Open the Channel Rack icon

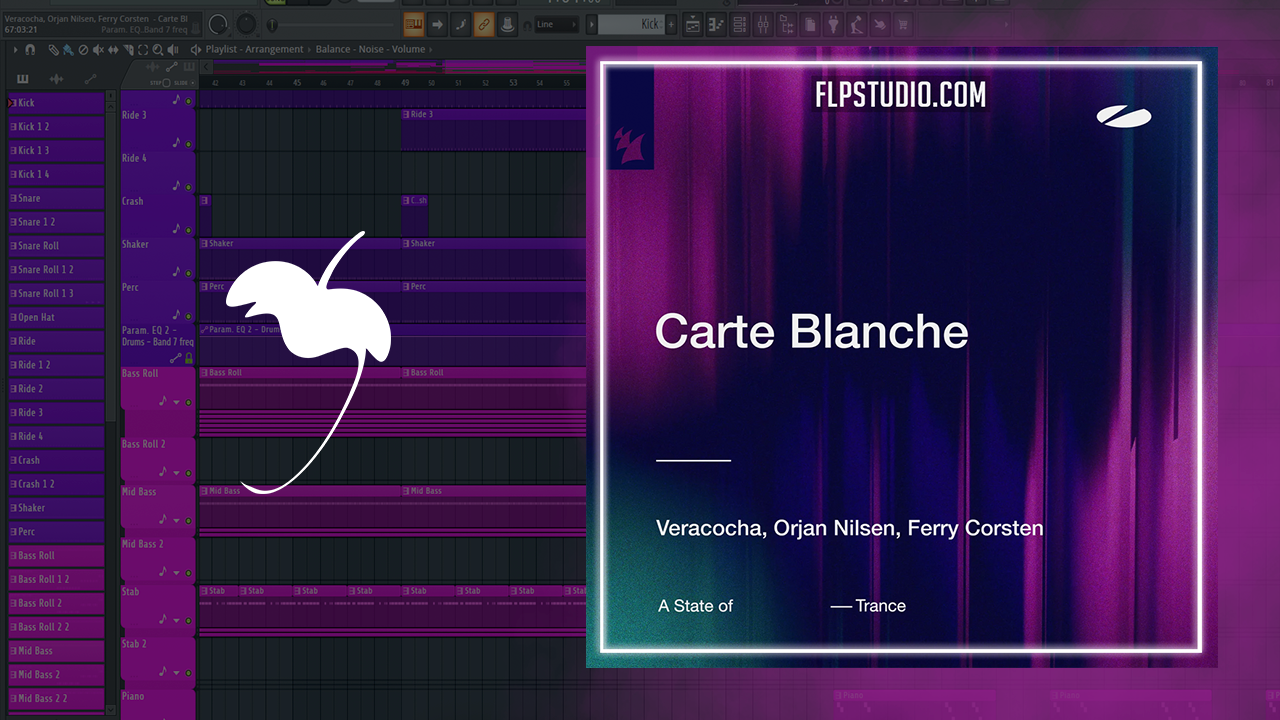[x=739, y=24]
